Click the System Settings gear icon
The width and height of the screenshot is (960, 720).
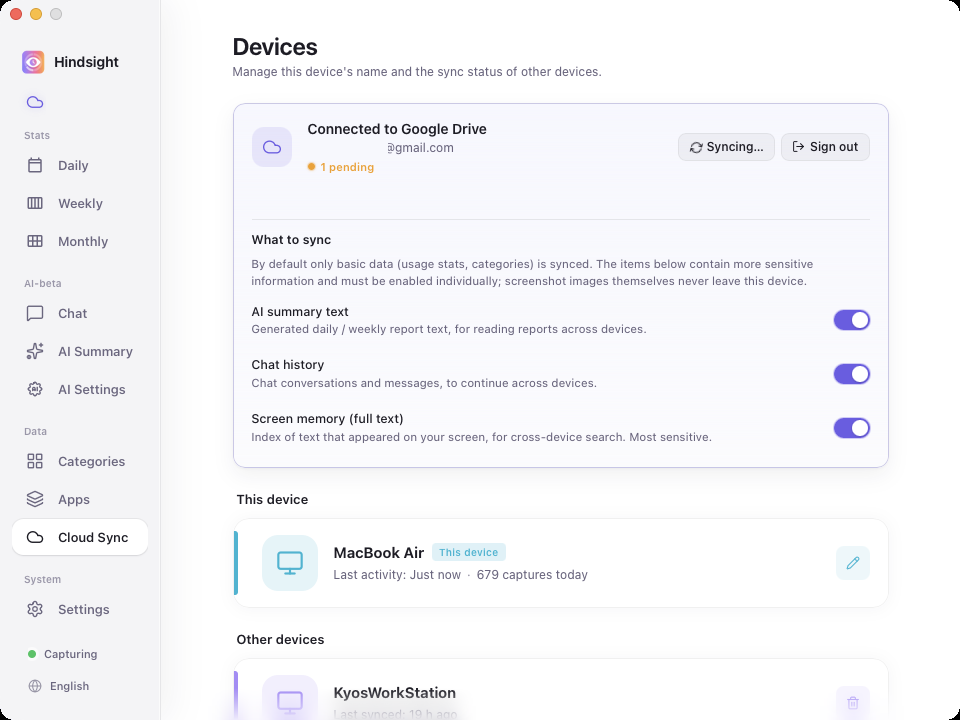tap(35, 609)
